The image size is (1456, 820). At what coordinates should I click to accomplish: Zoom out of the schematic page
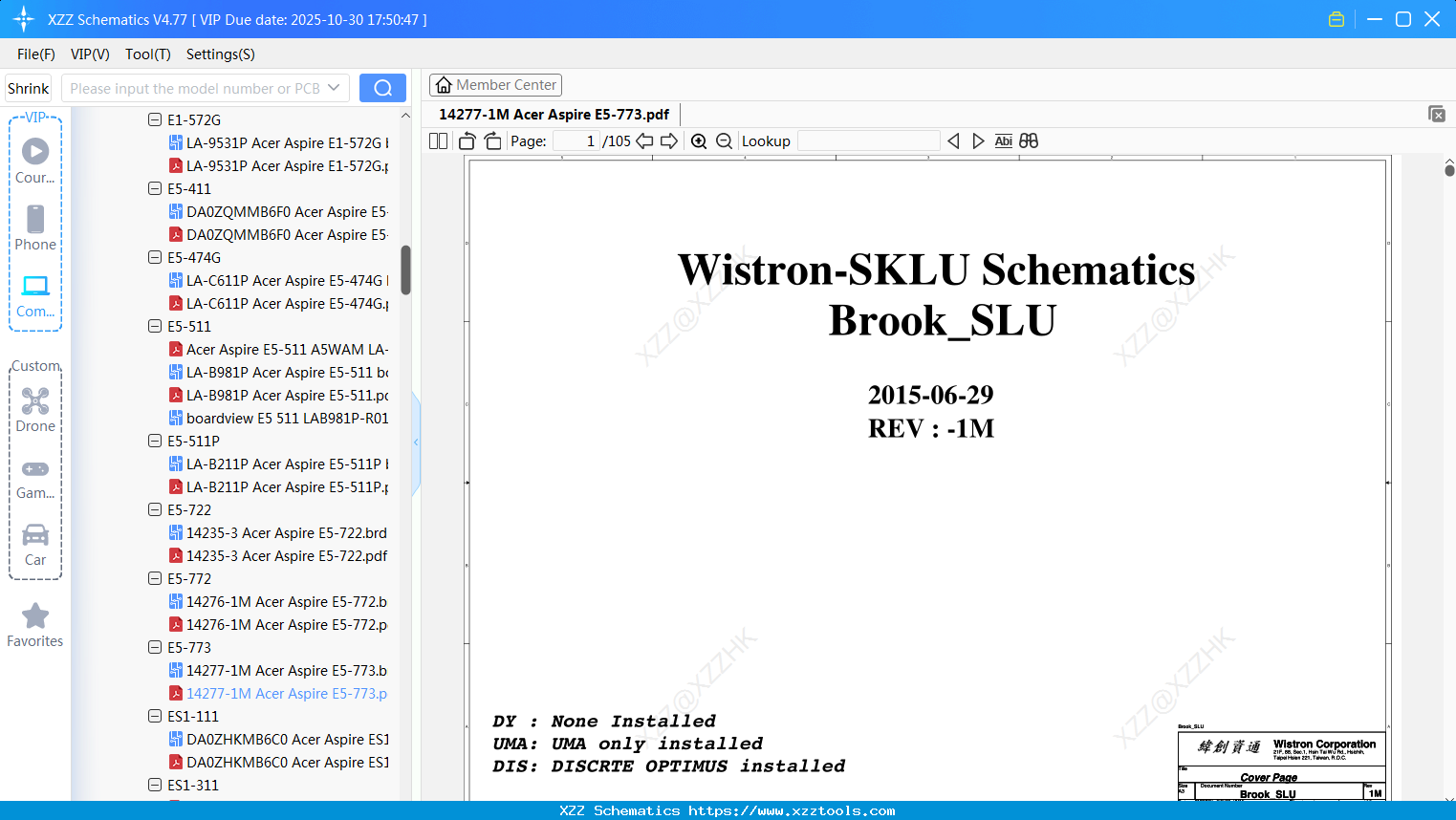point(725,141)
